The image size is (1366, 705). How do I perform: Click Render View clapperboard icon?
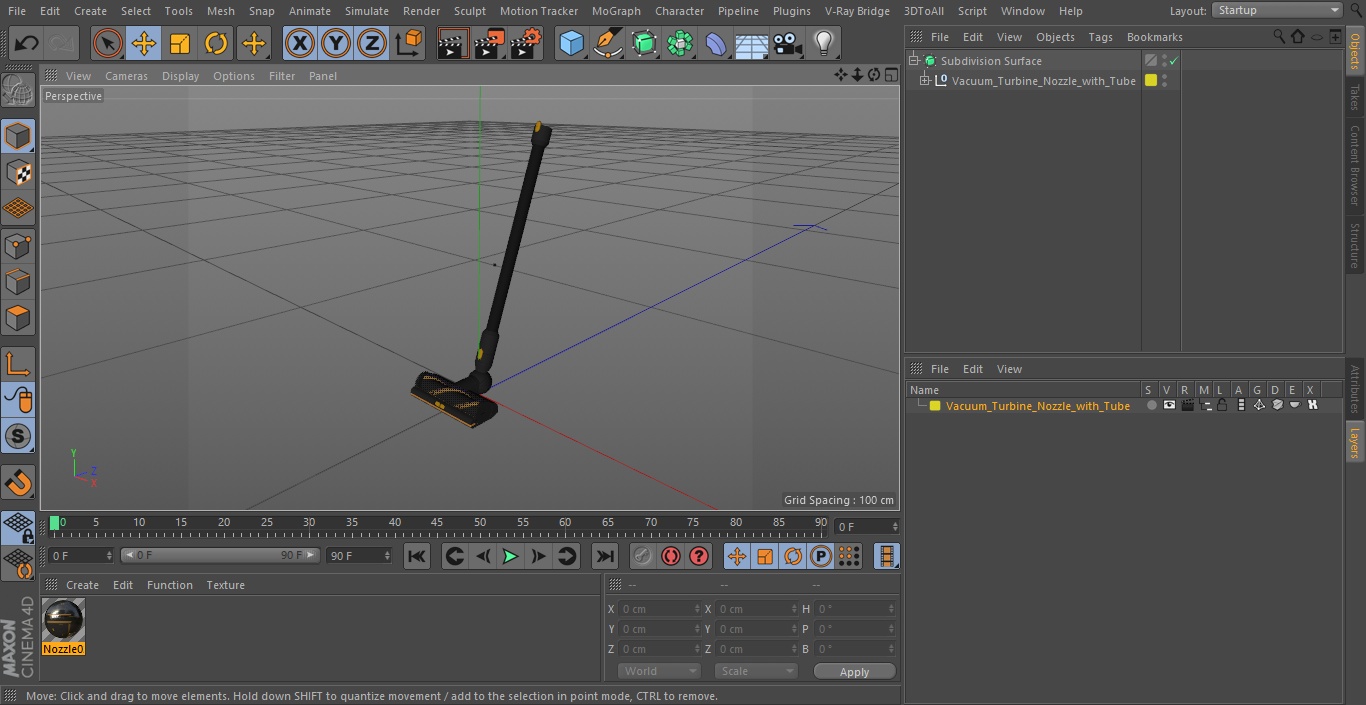453,44
